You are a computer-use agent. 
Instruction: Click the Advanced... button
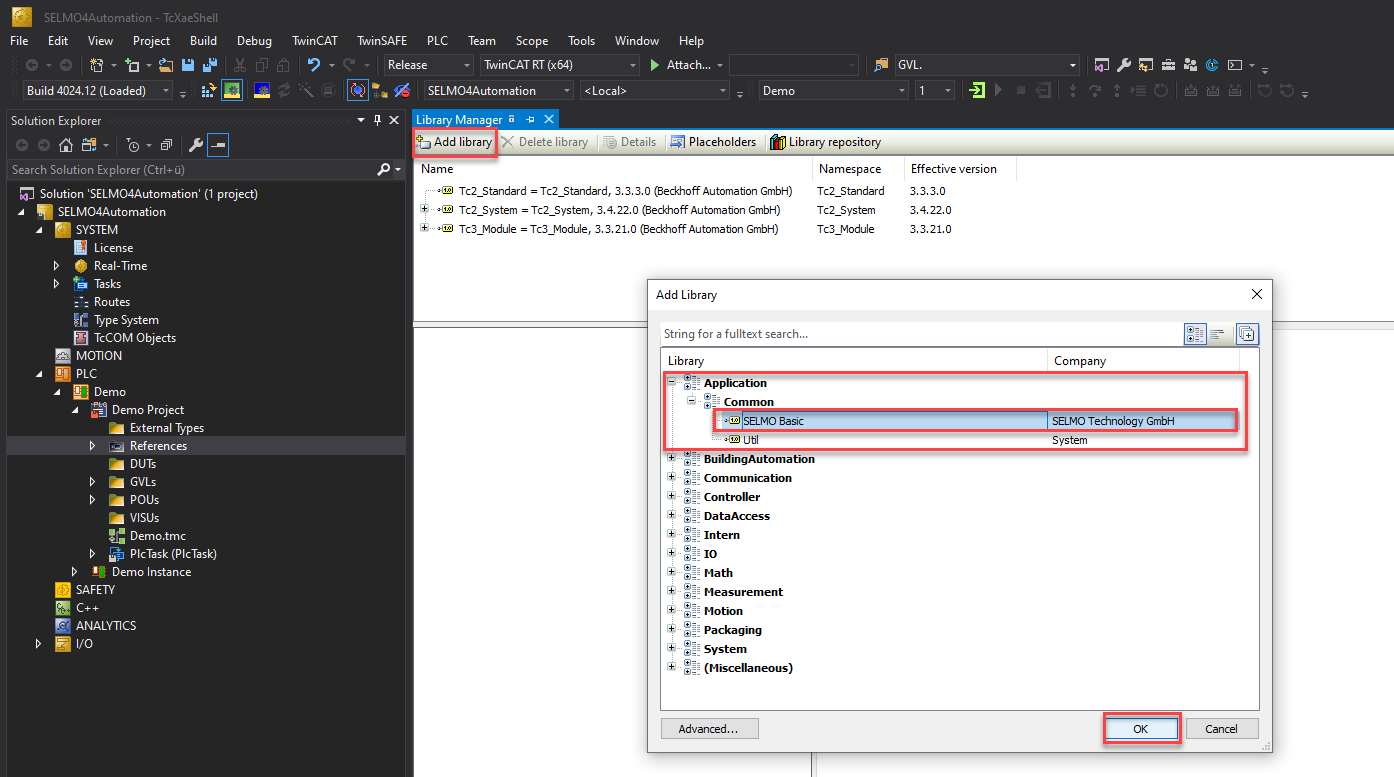point(709,729)
